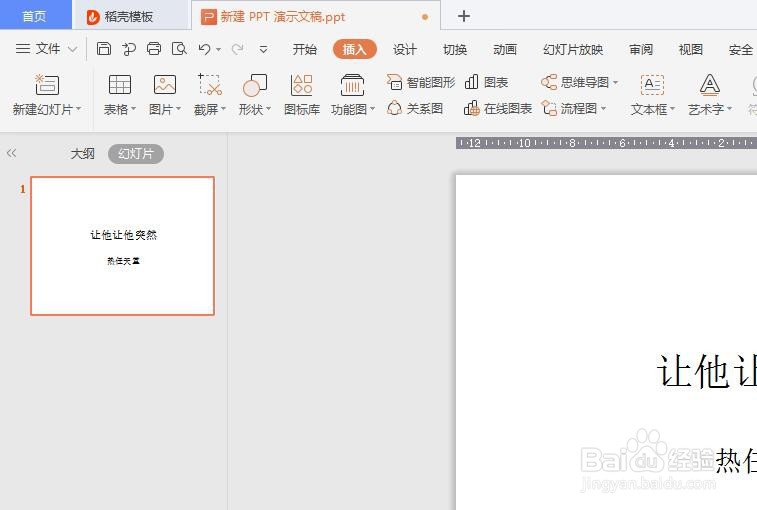Image resolution: width=757 pixels, height=510 pixels.
Task: Open the 图标库 icon library
Action: click(x=302, y=95)
